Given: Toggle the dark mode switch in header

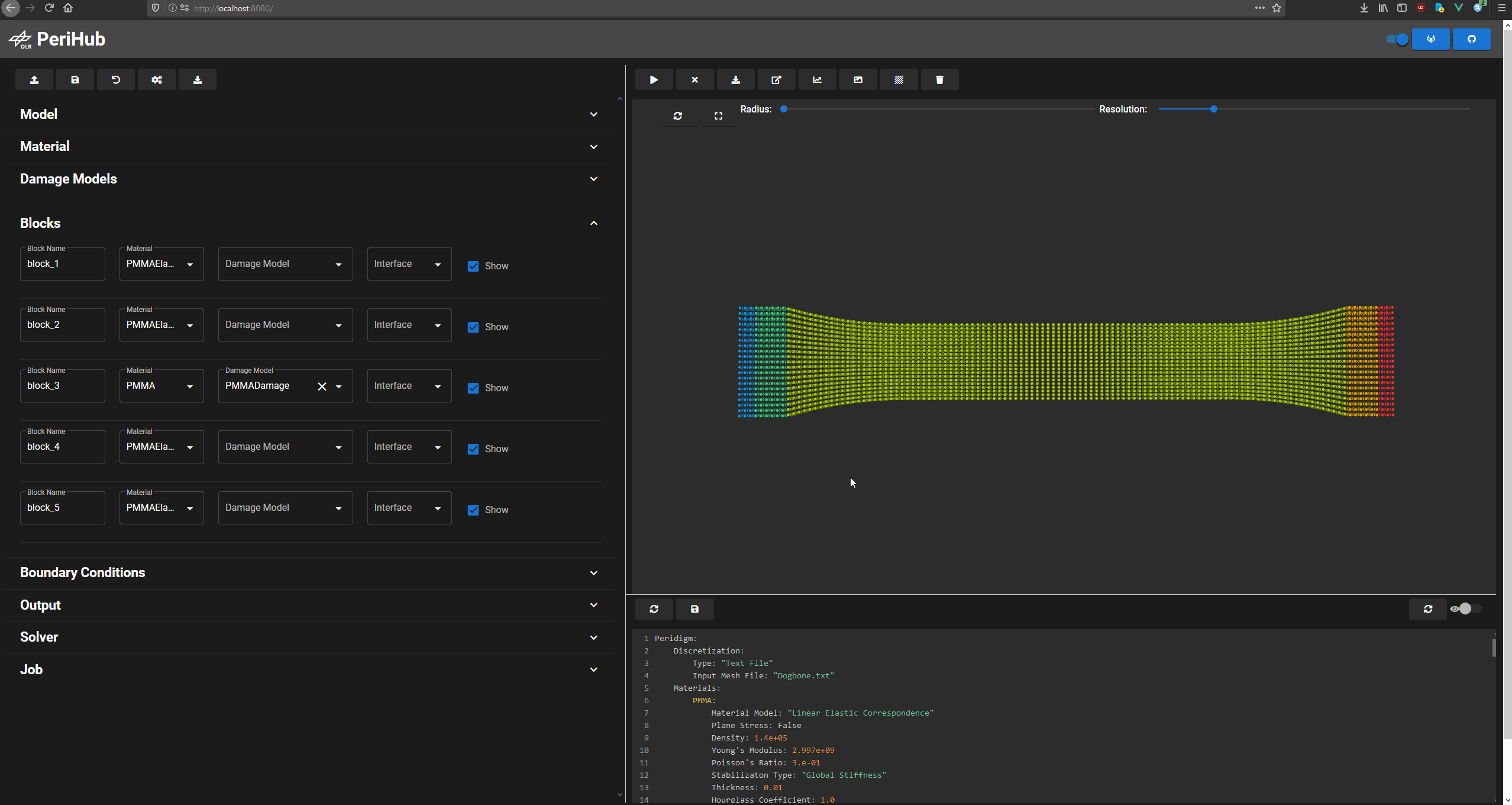Looking at the screenshot, I should pyautogui.click(x=1398, y=39).
